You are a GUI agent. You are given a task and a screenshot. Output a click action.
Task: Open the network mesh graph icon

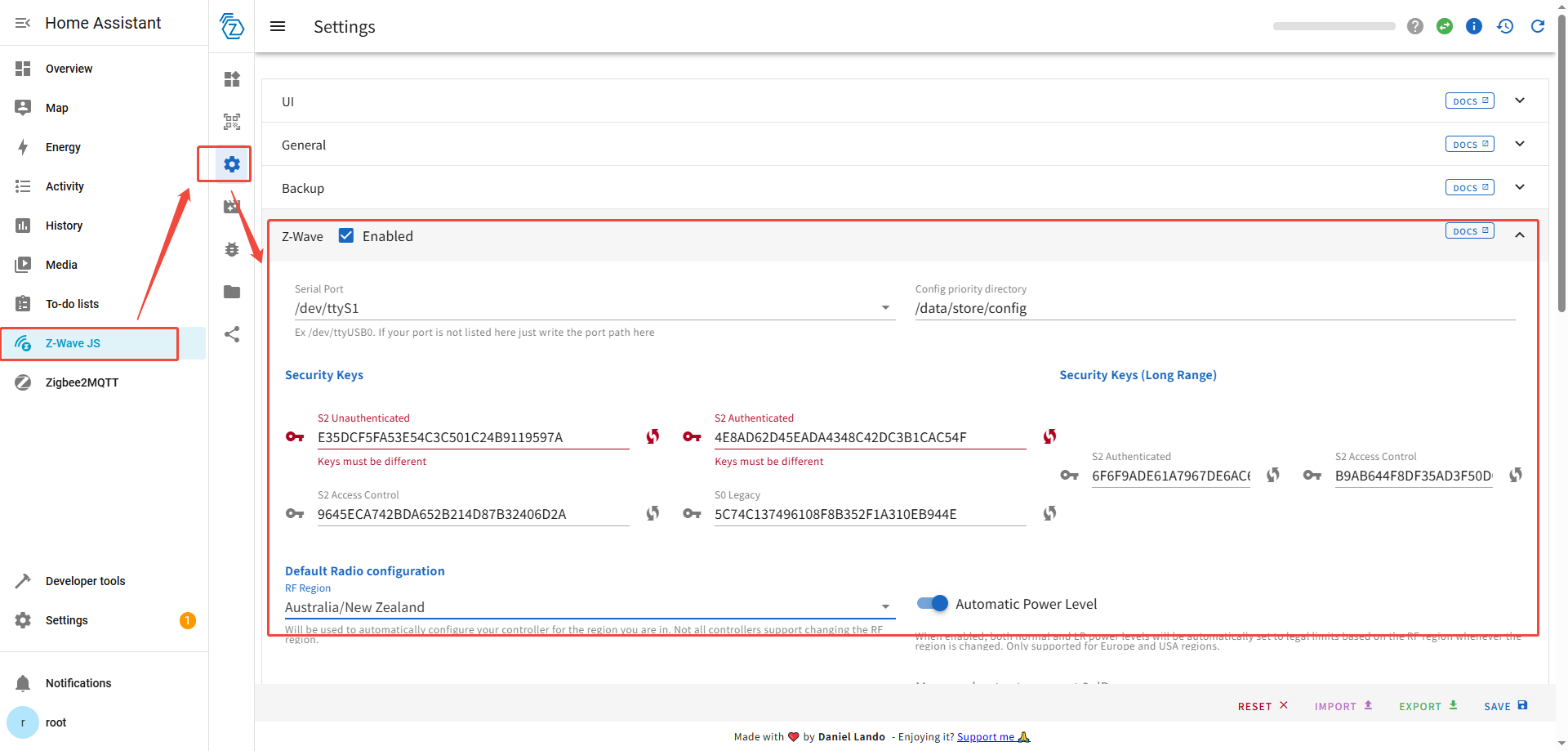click(x=232, y=334)
